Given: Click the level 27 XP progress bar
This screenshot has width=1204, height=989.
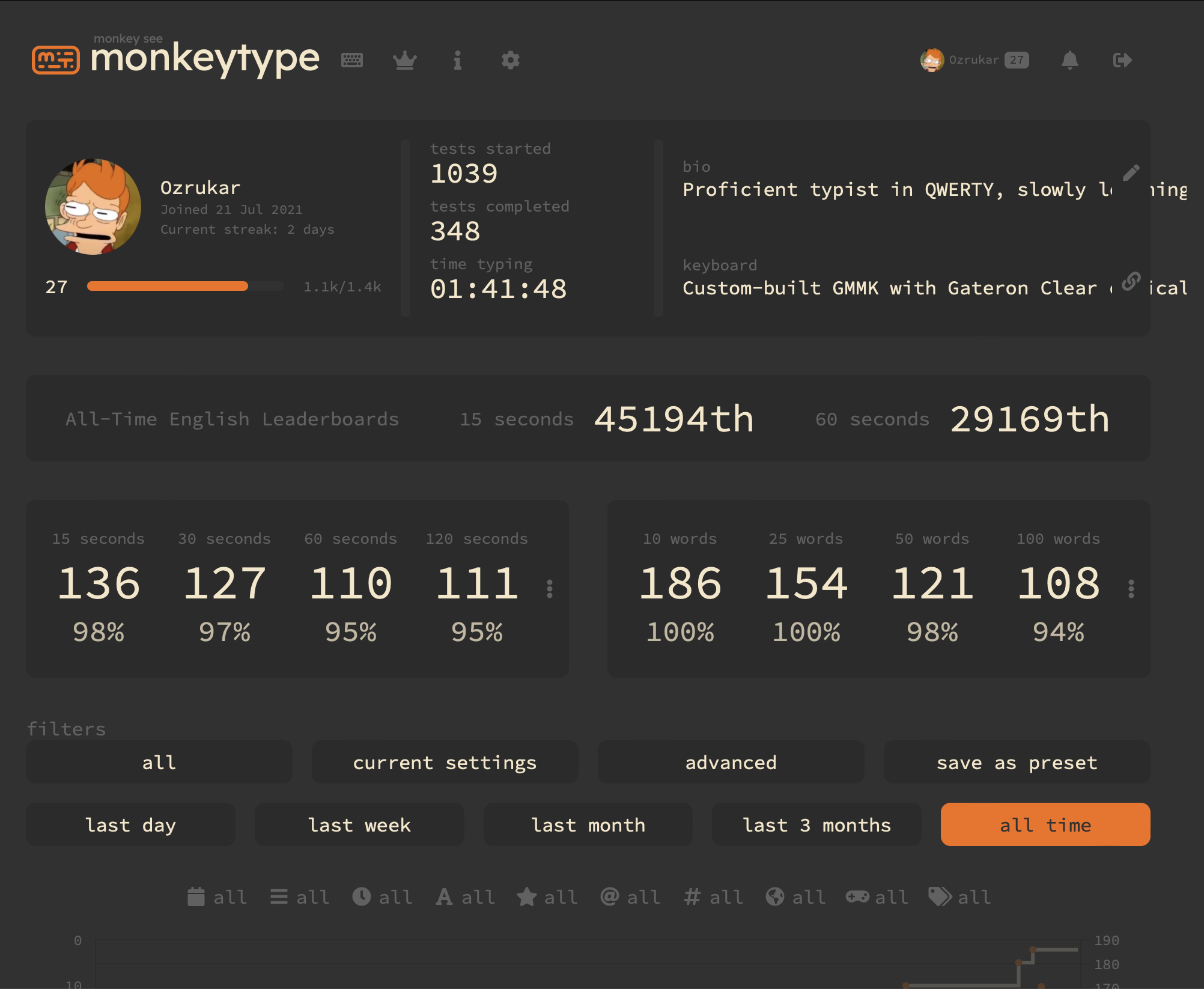Looking at the screenshot, I should [185, 287].
